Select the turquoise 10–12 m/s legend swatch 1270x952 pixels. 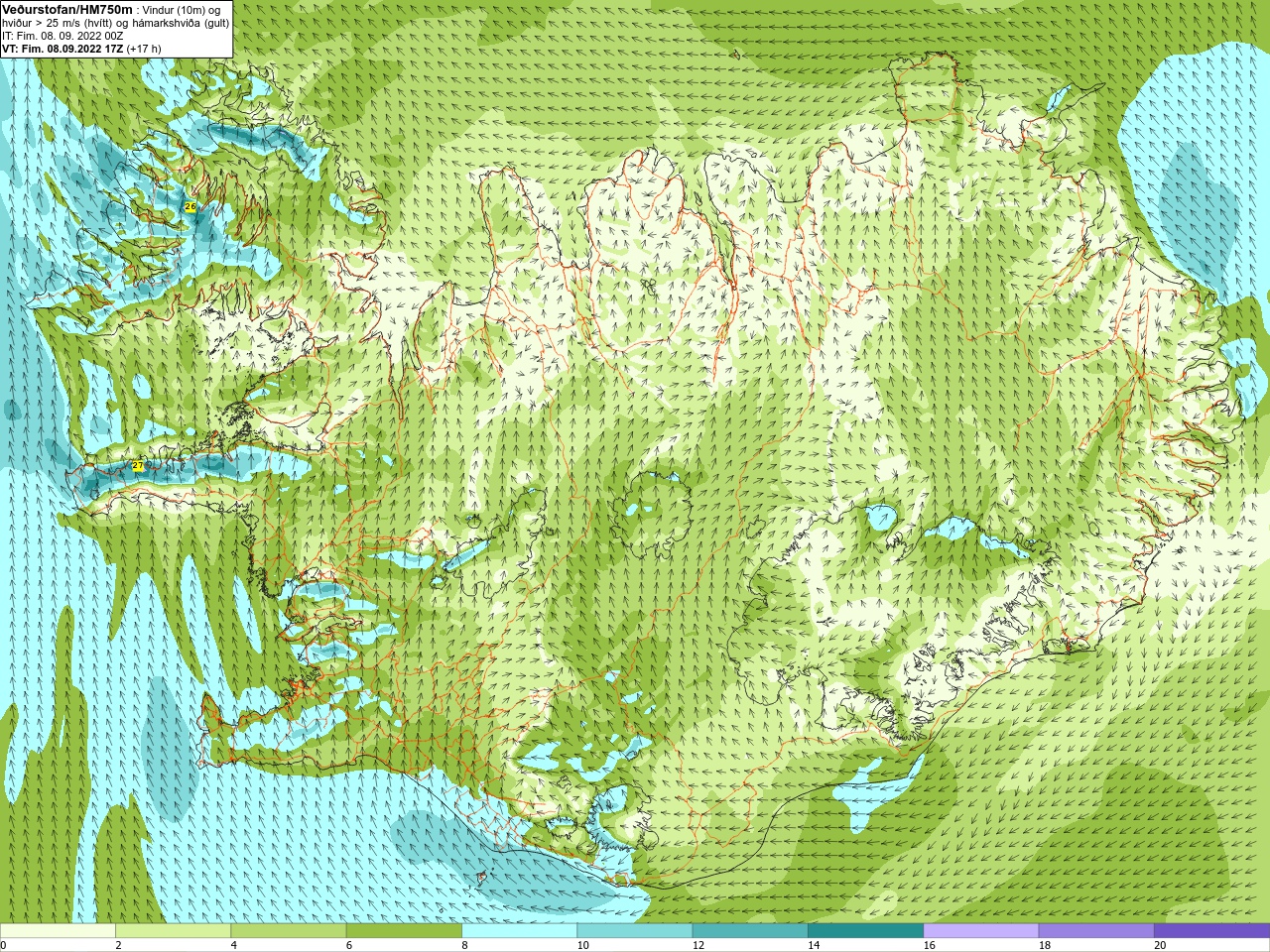pos(634,930)
